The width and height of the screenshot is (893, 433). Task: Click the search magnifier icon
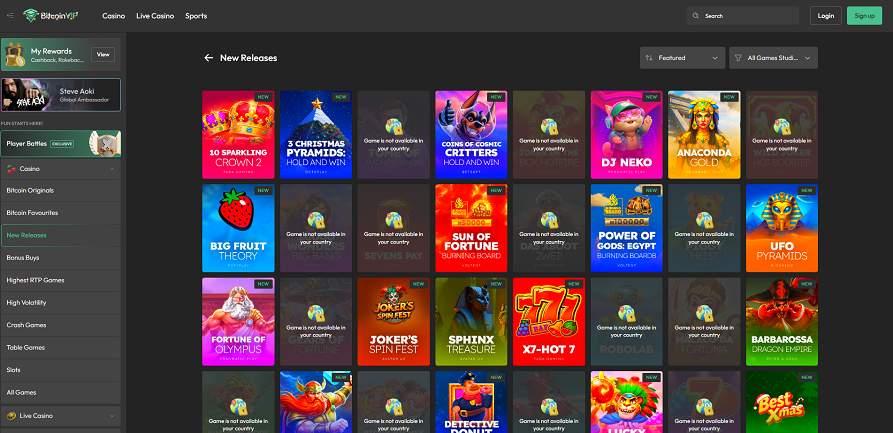[695, 16]
